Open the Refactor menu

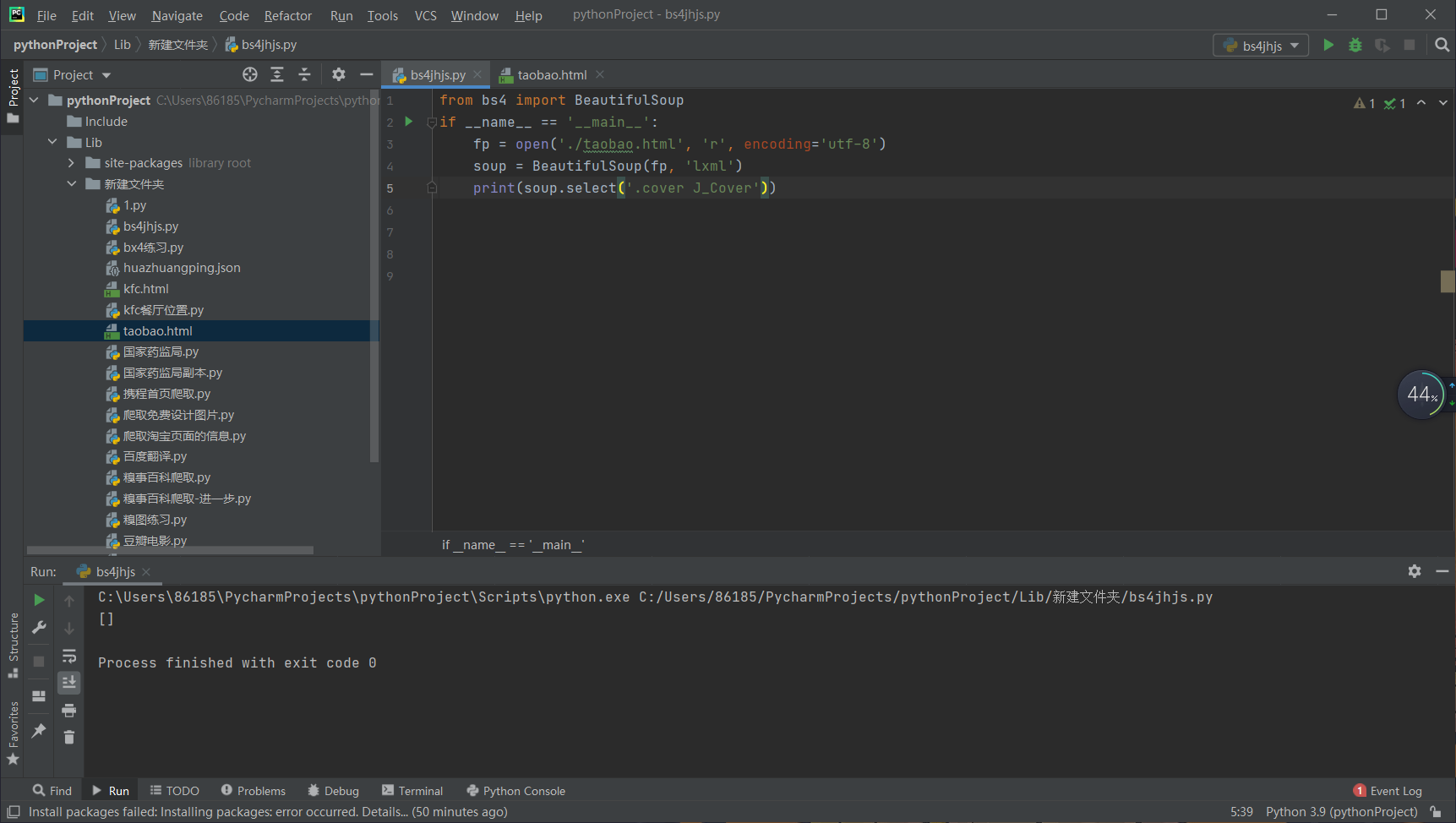pos(288,15)
